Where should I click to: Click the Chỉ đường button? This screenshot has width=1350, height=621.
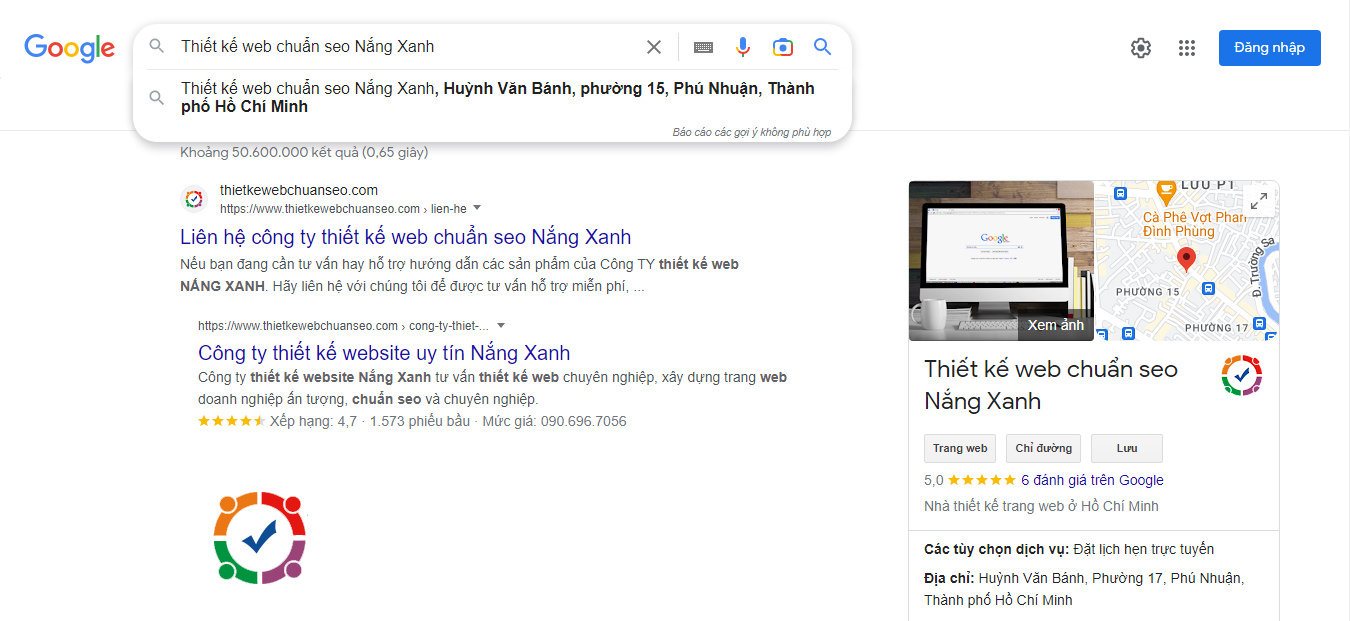click(x=1043, y=448)
